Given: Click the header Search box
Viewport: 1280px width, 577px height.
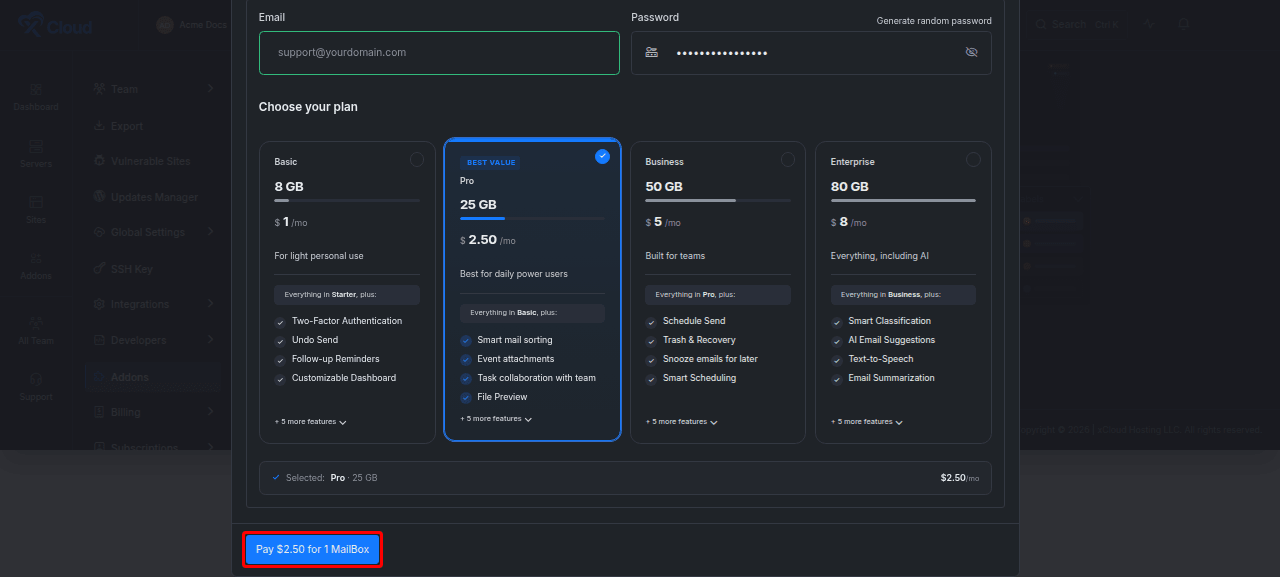Looking at the screenshot, I should (1078, 24).
